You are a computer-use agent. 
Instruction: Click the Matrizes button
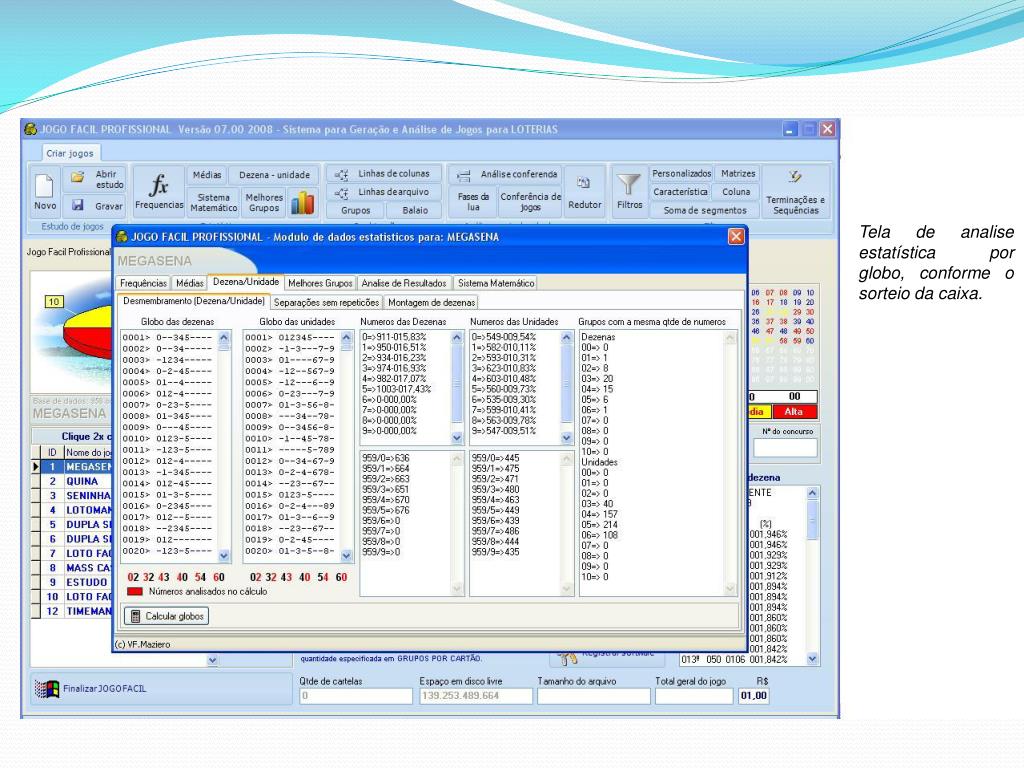[x=738, y=174]
